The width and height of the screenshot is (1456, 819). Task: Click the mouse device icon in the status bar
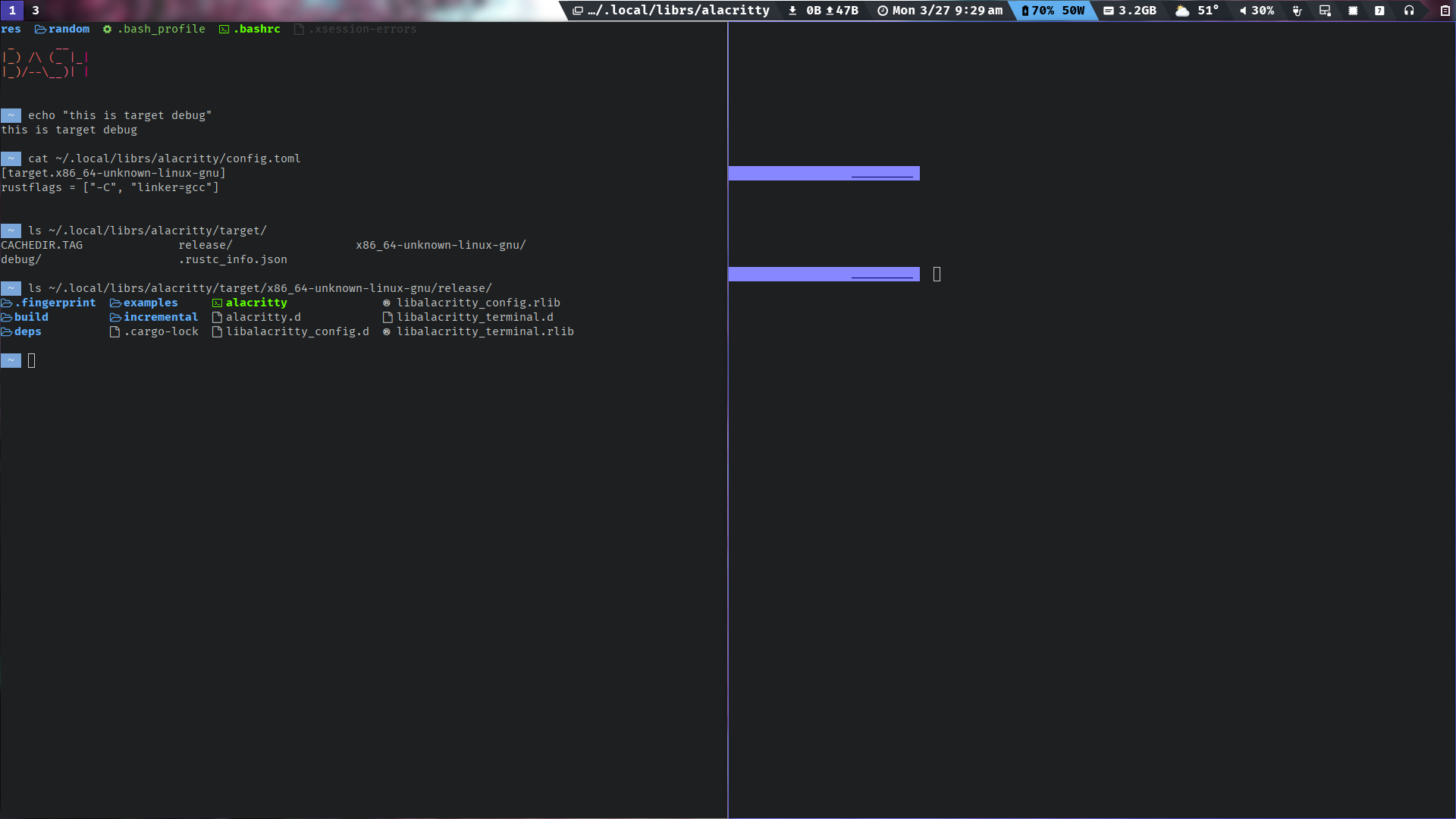(x=1298, y=11)
